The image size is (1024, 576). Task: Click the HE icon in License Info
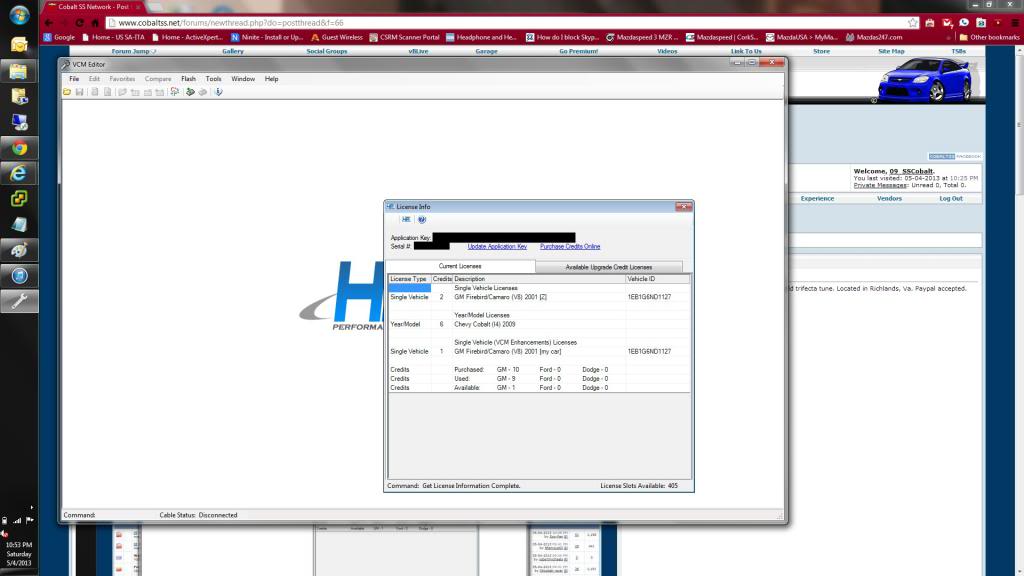point(406,219)
